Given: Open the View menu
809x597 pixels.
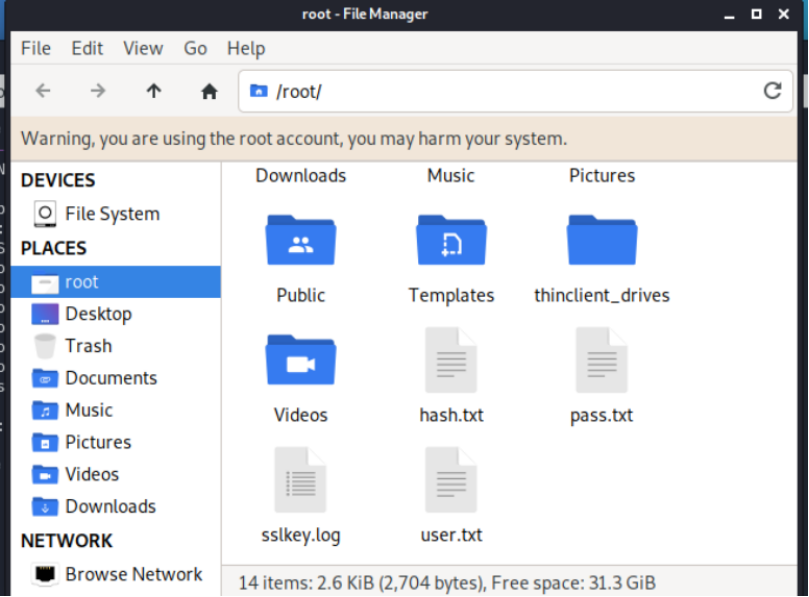Looking at the screenshot, I should [x=143, y=48].
